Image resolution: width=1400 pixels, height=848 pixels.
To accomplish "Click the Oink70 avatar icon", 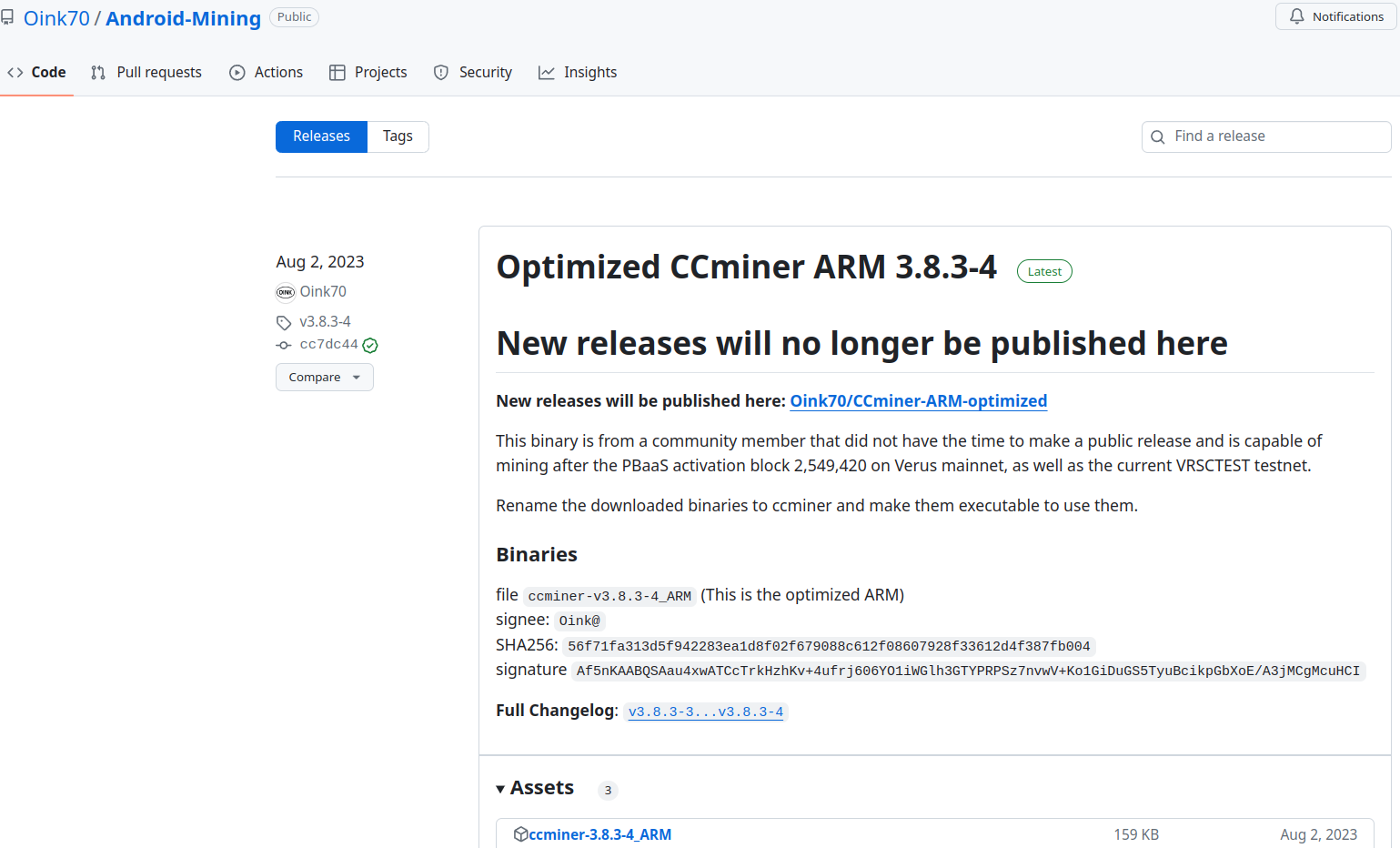I will (286, 292).
